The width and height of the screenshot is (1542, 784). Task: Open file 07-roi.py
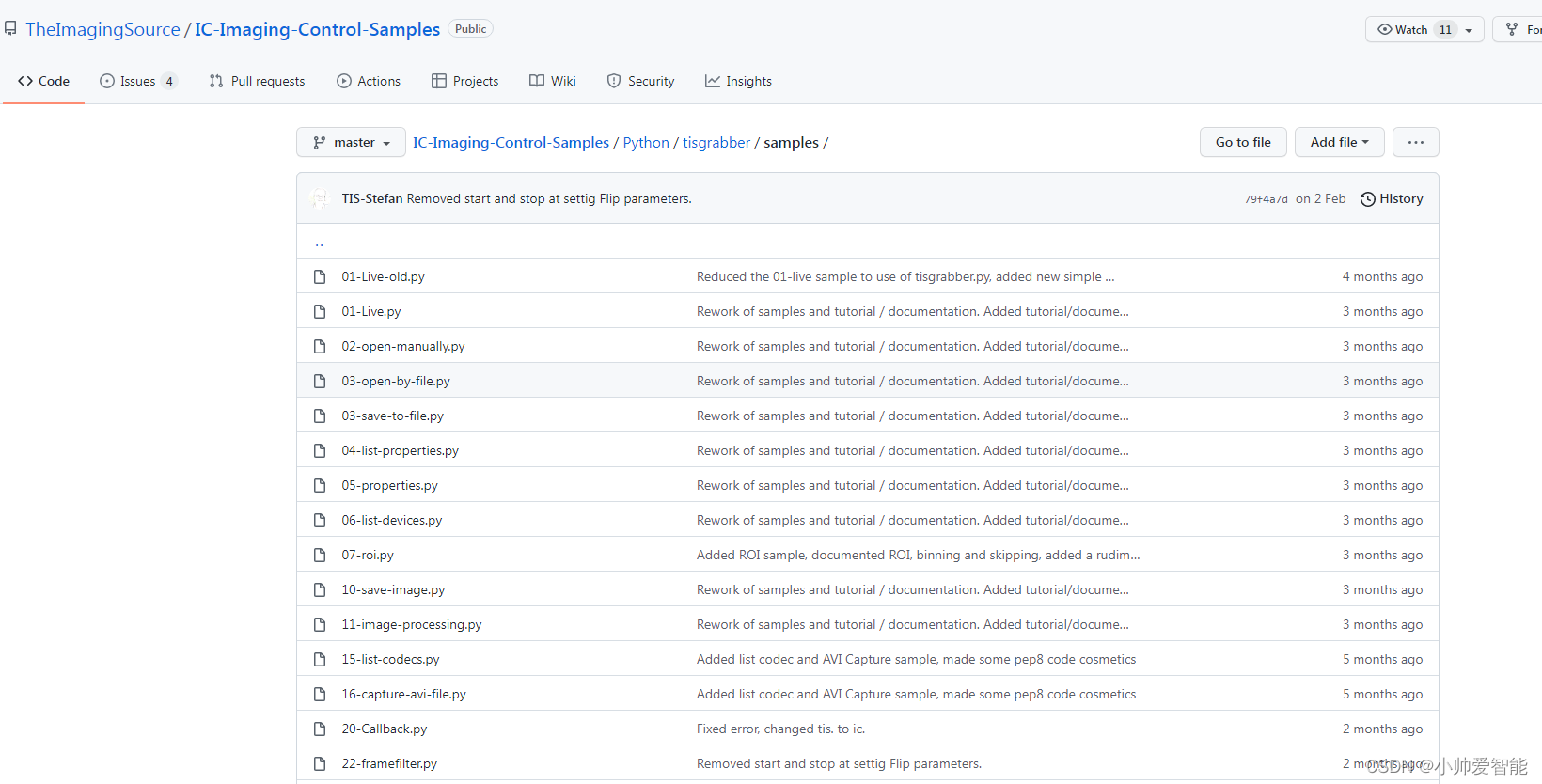click(368, 555)
